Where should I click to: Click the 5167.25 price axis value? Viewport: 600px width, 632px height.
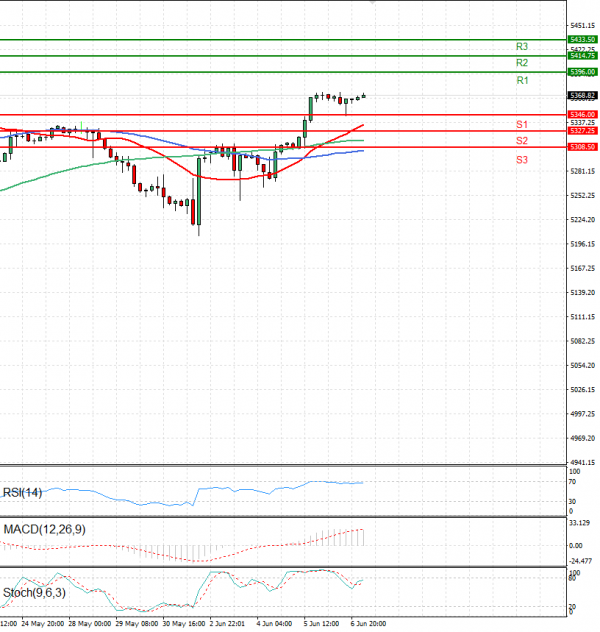click(583, 268)
